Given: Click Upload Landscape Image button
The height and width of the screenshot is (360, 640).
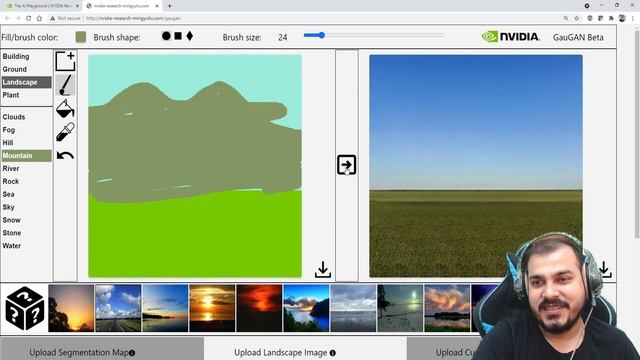Looking at the screenshot, I should (x=305, y=349).
